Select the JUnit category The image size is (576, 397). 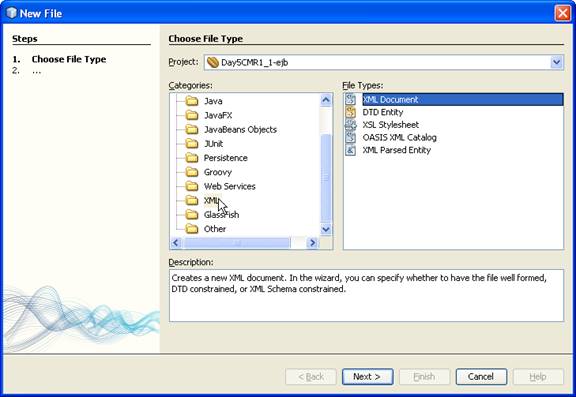[213, 144]
